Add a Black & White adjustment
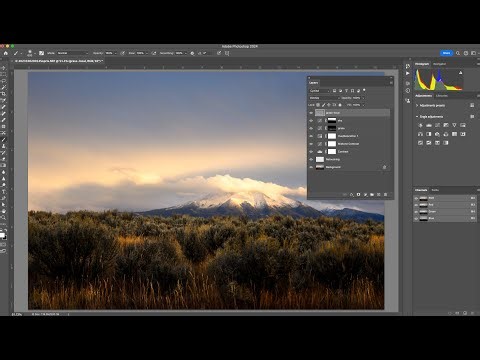This screenshot has width=480, height=360. (x=429, y=134)
